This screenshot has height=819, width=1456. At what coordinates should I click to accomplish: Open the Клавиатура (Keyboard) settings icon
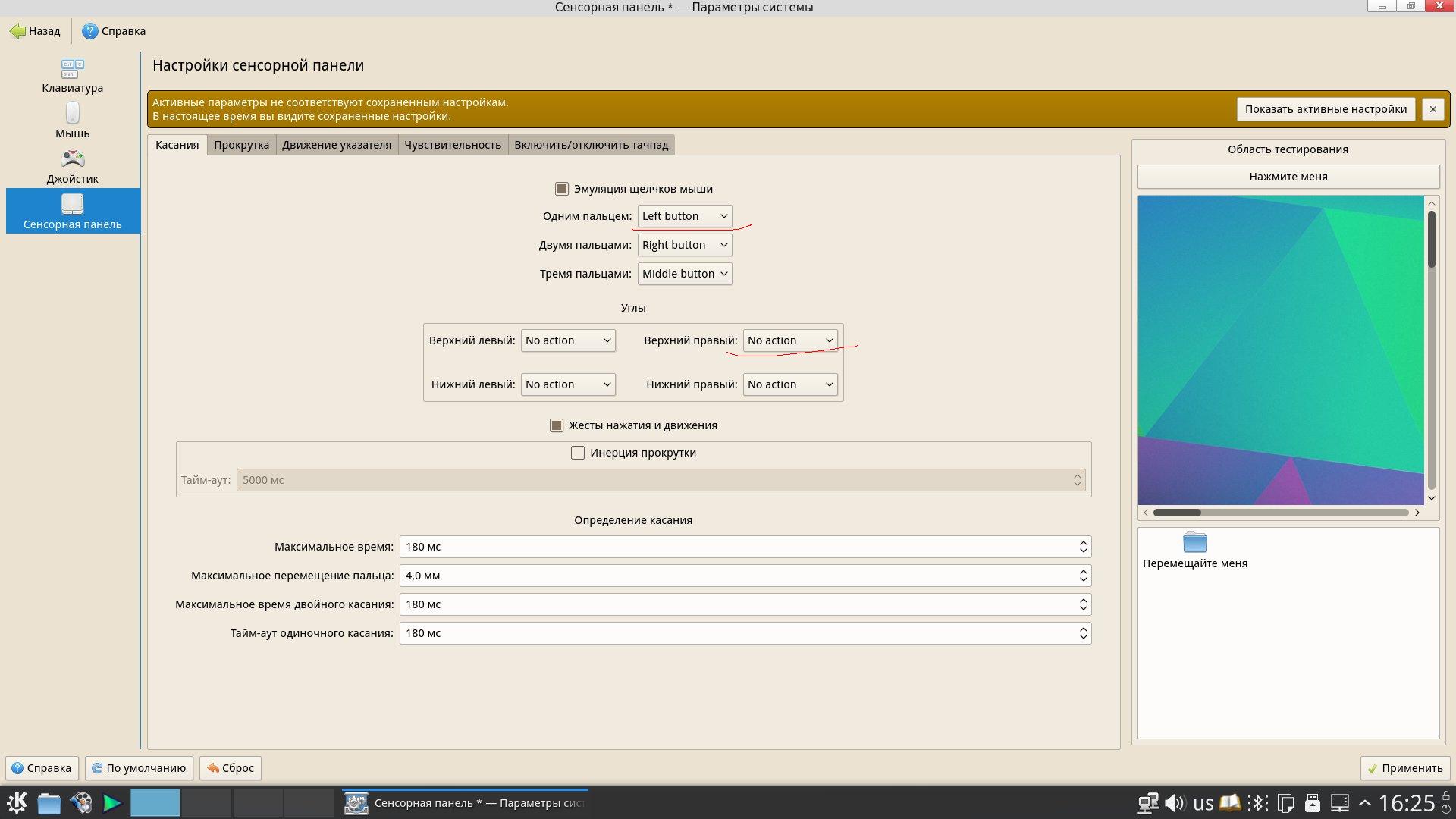tap(72, 70)
